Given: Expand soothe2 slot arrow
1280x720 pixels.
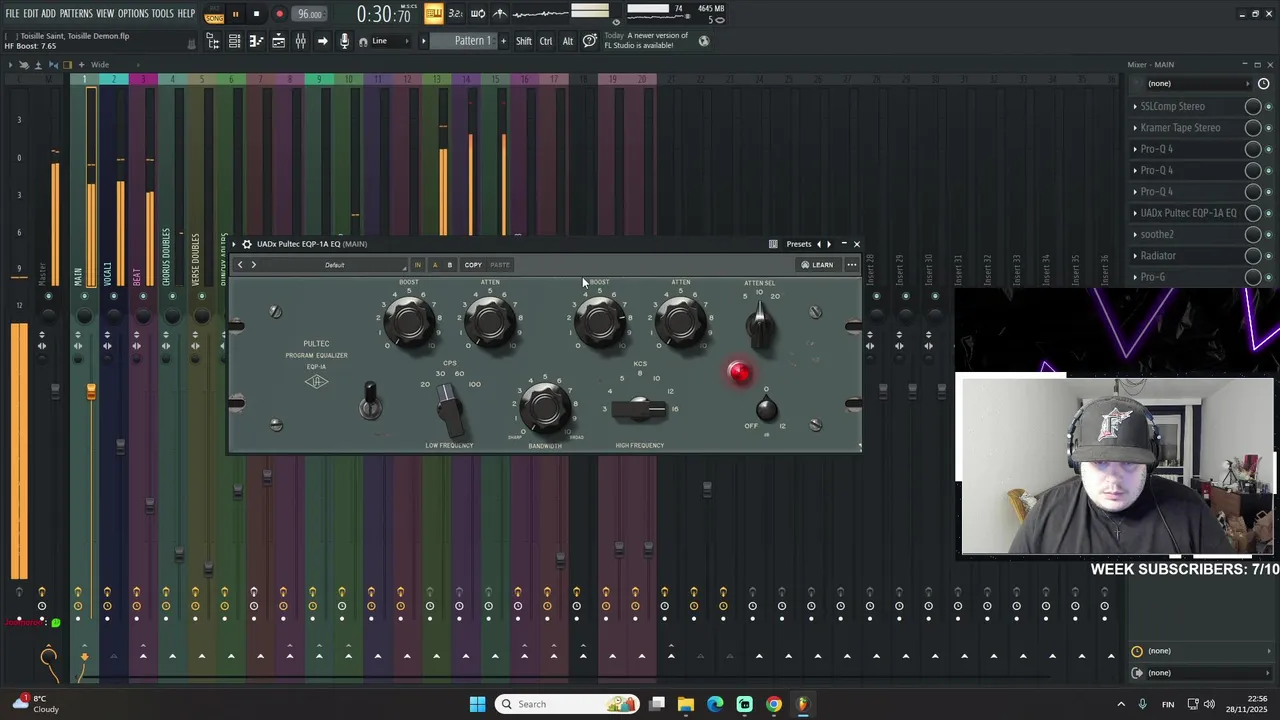Looking at the screenshot, I should click(1135, 235).
